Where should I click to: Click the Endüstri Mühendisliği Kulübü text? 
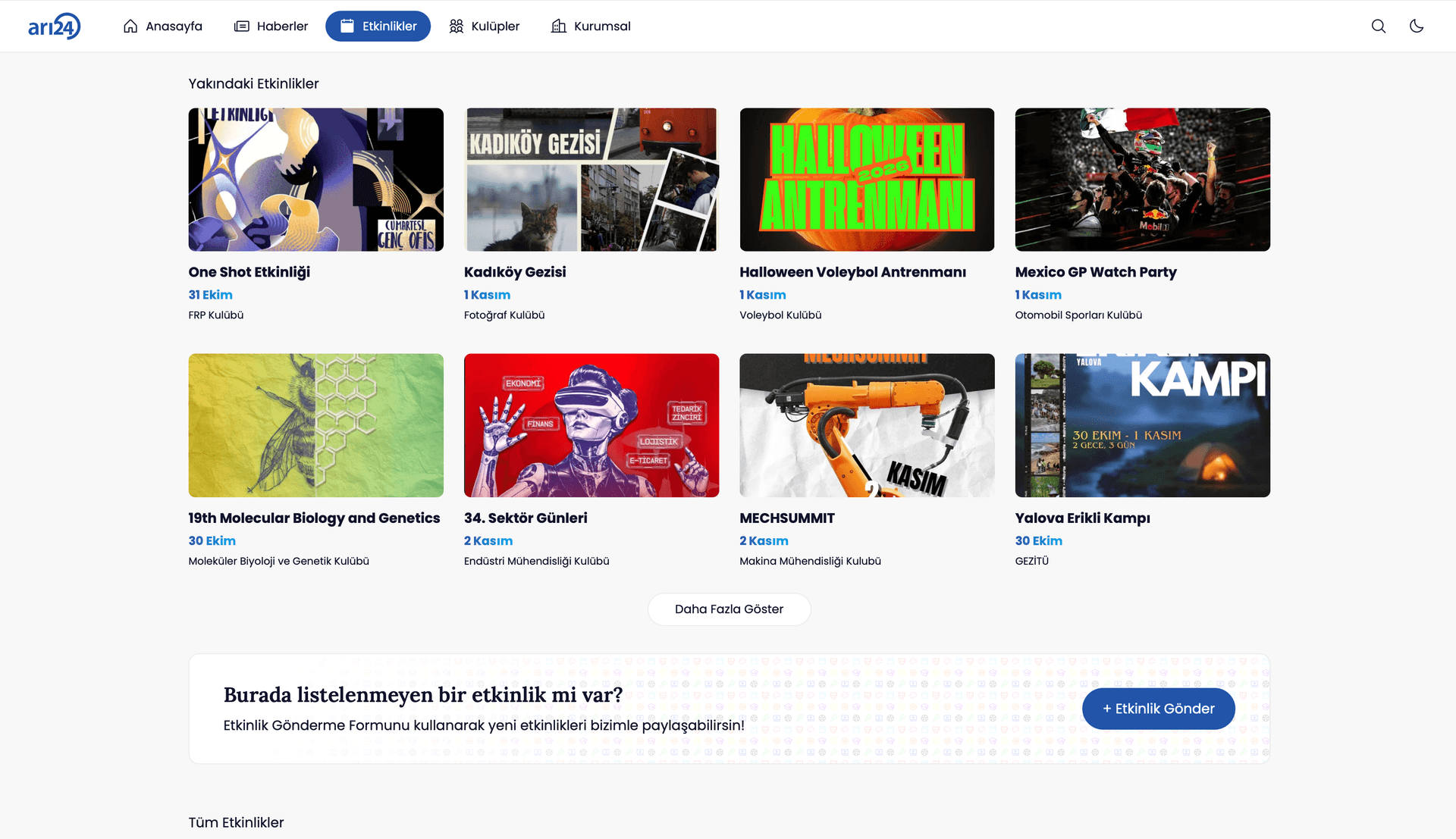[537, 562]
